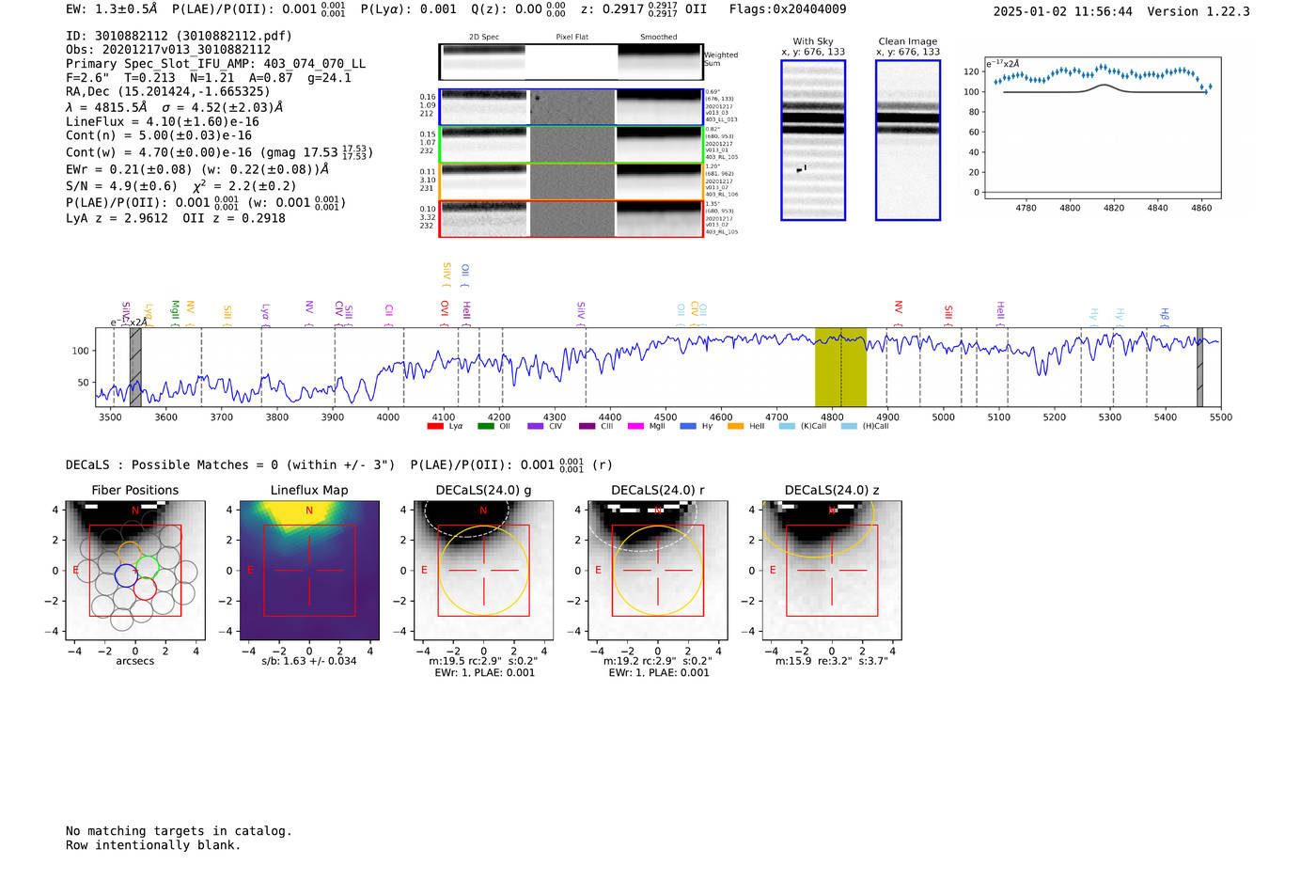Viewport: 1316px width, 896px height.
Task: Click the Weighted Sum 2D spectrum row
Action: point(571,62)
